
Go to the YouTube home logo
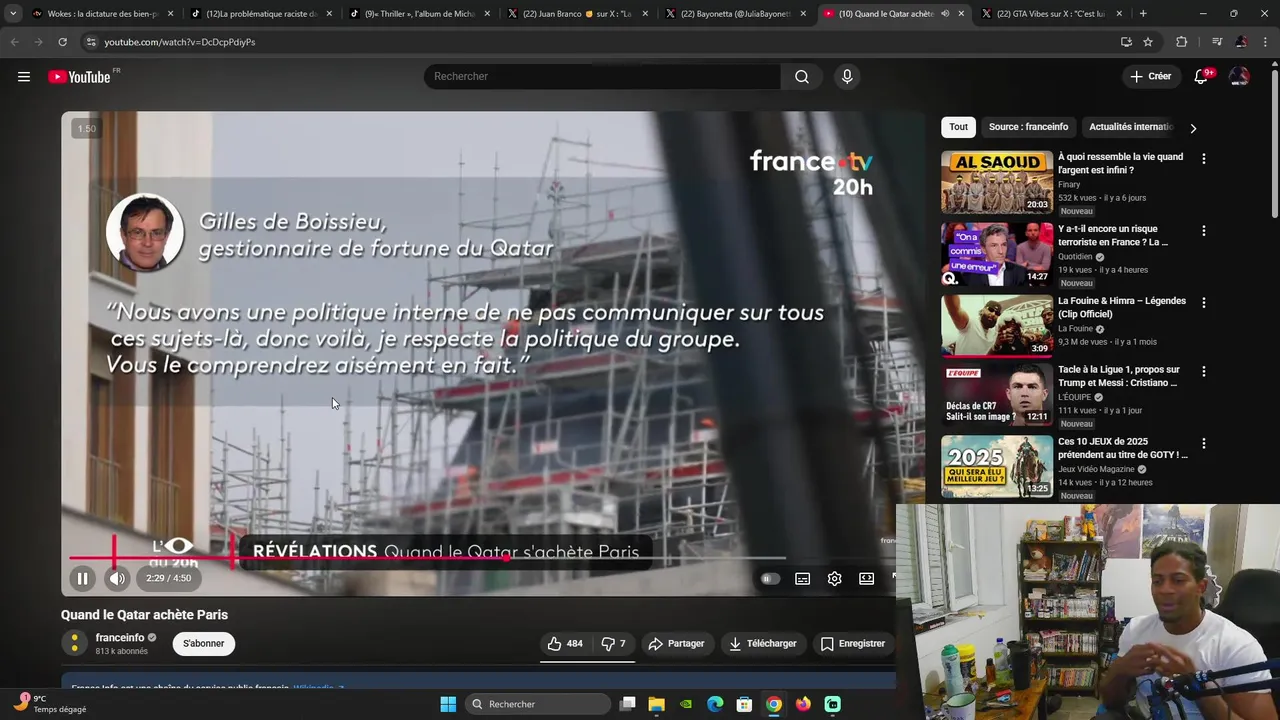[x=79, y=77]
